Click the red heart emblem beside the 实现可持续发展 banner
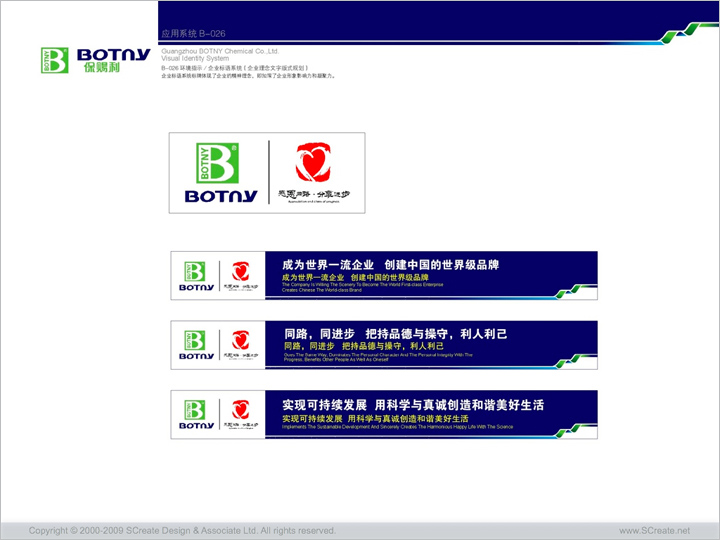This screenshot has width=720, height=540. pos(241,410)
